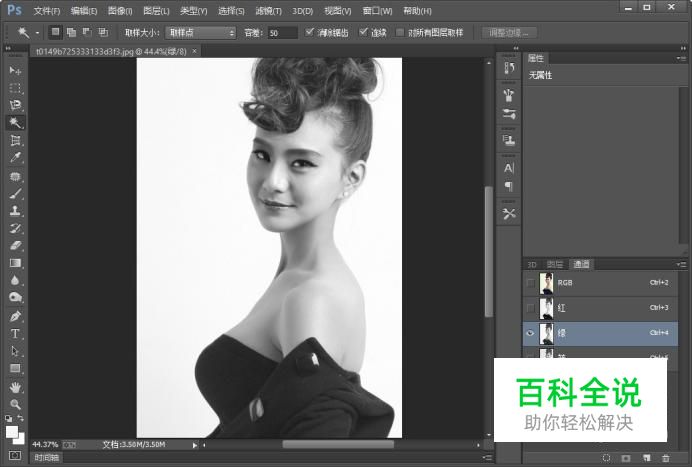
Task: Select the Blur tool
Action: click(x=15, y=280)
